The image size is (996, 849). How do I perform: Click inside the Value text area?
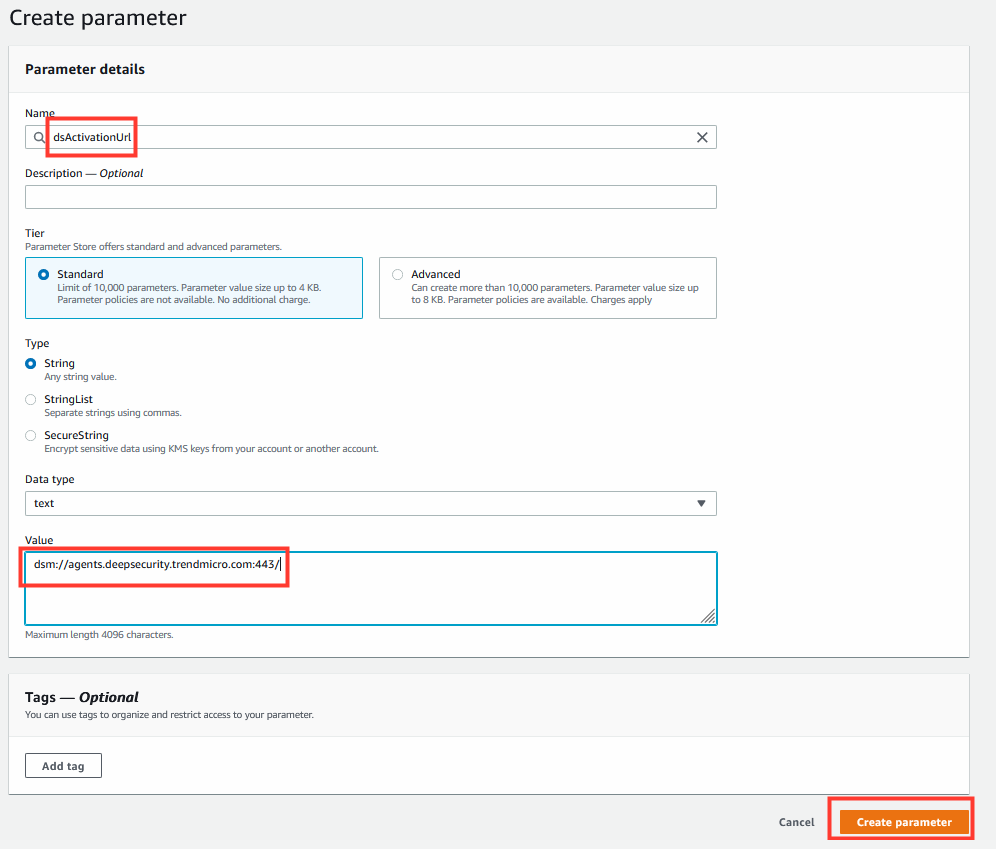coord(371,589)
